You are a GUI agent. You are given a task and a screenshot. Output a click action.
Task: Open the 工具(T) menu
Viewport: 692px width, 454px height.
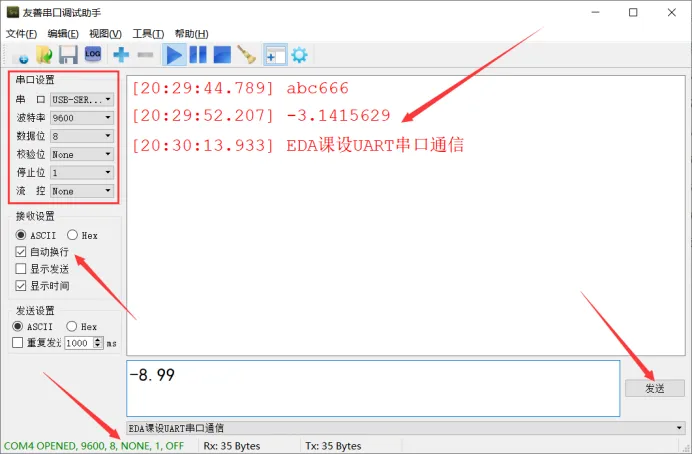pos(148,34)
